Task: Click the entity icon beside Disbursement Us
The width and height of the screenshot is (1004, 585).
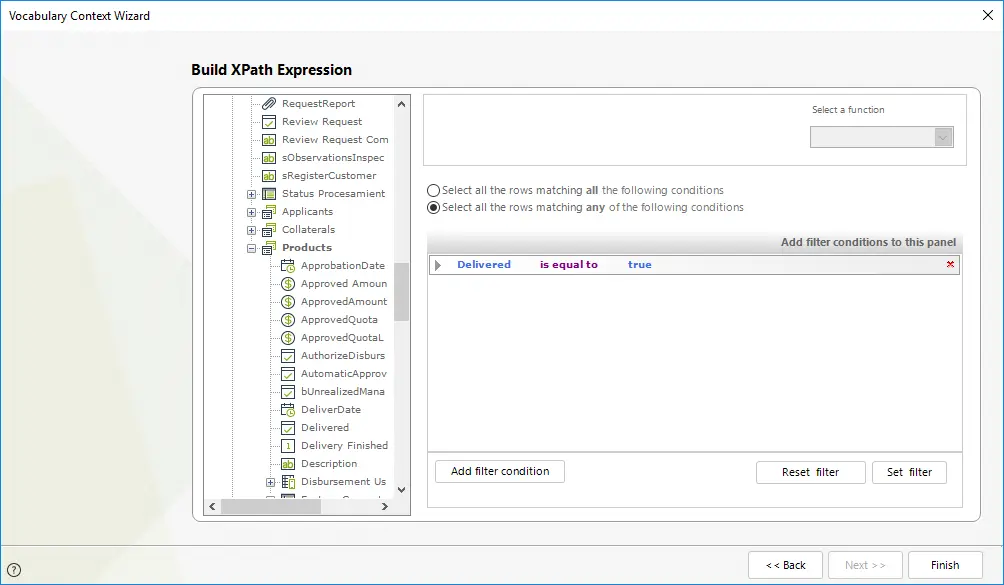Action: point(288,481)
